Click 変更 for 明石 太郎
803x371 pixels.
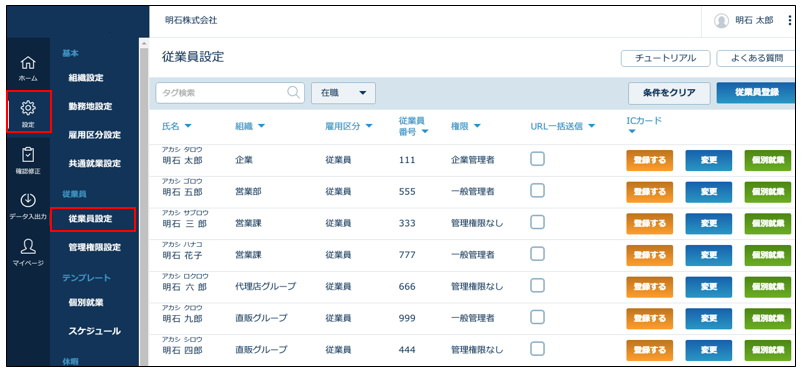coord(708,160)
